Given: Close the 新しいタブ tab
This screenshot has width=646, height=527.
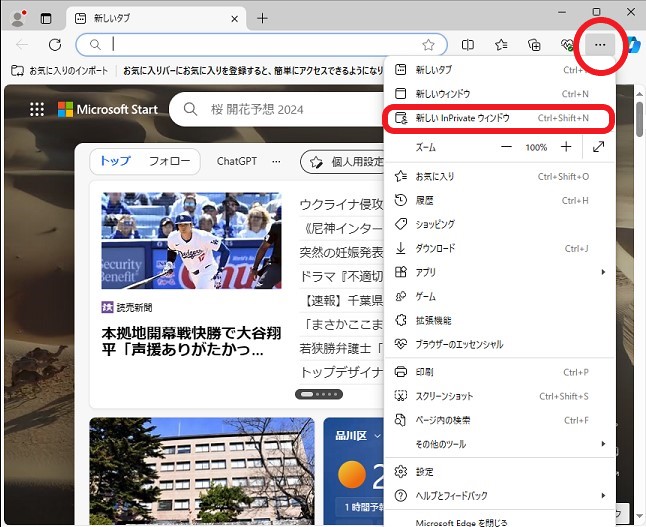Looking at the screenshot, I should click(234, 19).
